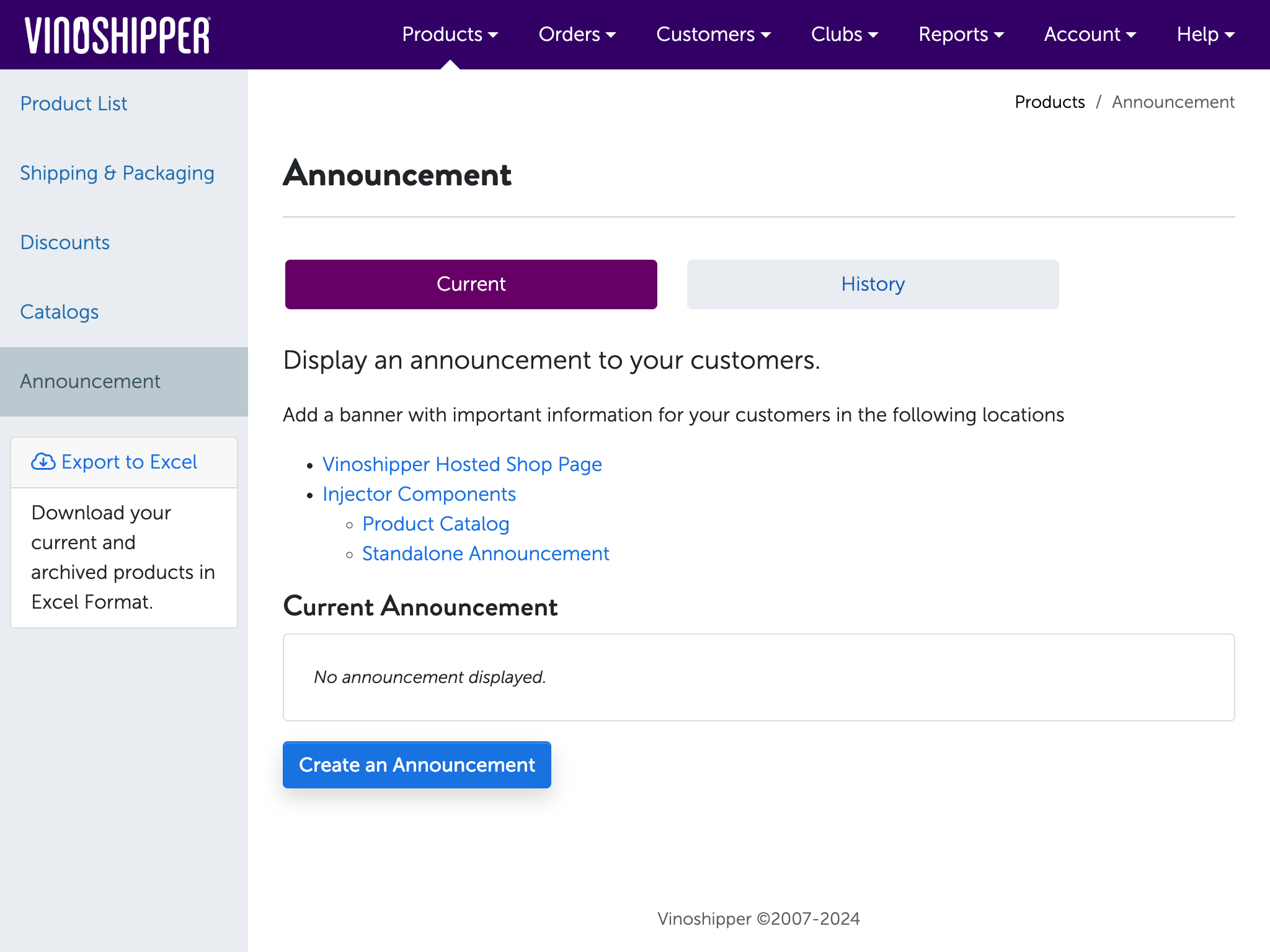Screen dimensions: 1270x952
Task: Navigate to Catalogs page
Action: click(59, 312)
